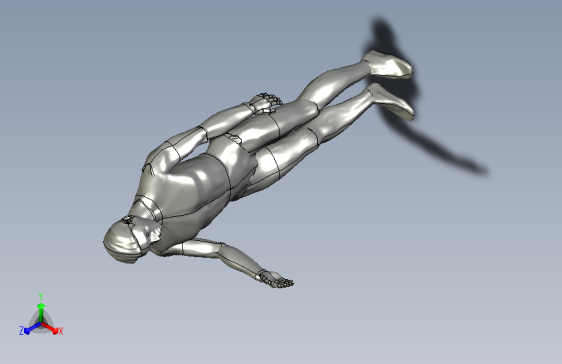Click the blue Z axis arrow of the triad
Image resolution: width=562 pixels, height=364 pixels.
point(33,328)
